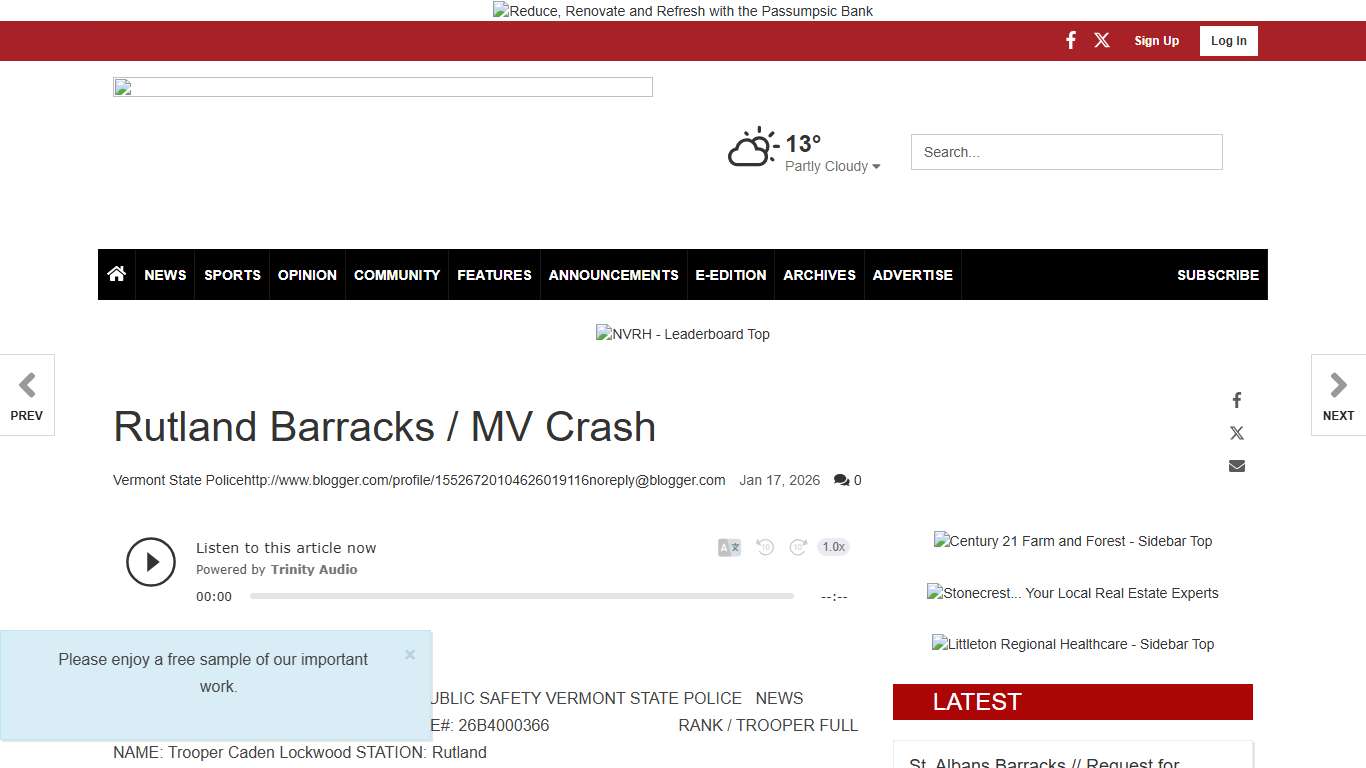Screen dimensions: 1366x768
Task: Open the site's Facebook page
Action: pos(1070,40)
